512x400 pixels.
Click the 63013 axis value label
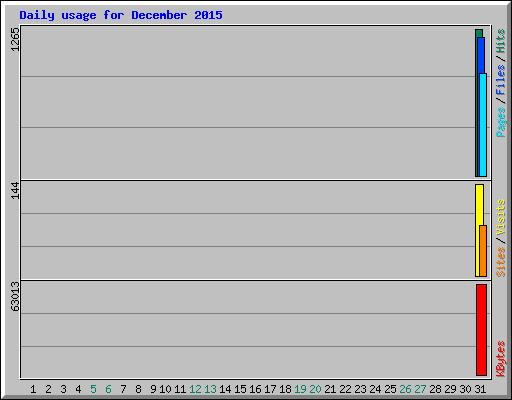click(15, 297)
